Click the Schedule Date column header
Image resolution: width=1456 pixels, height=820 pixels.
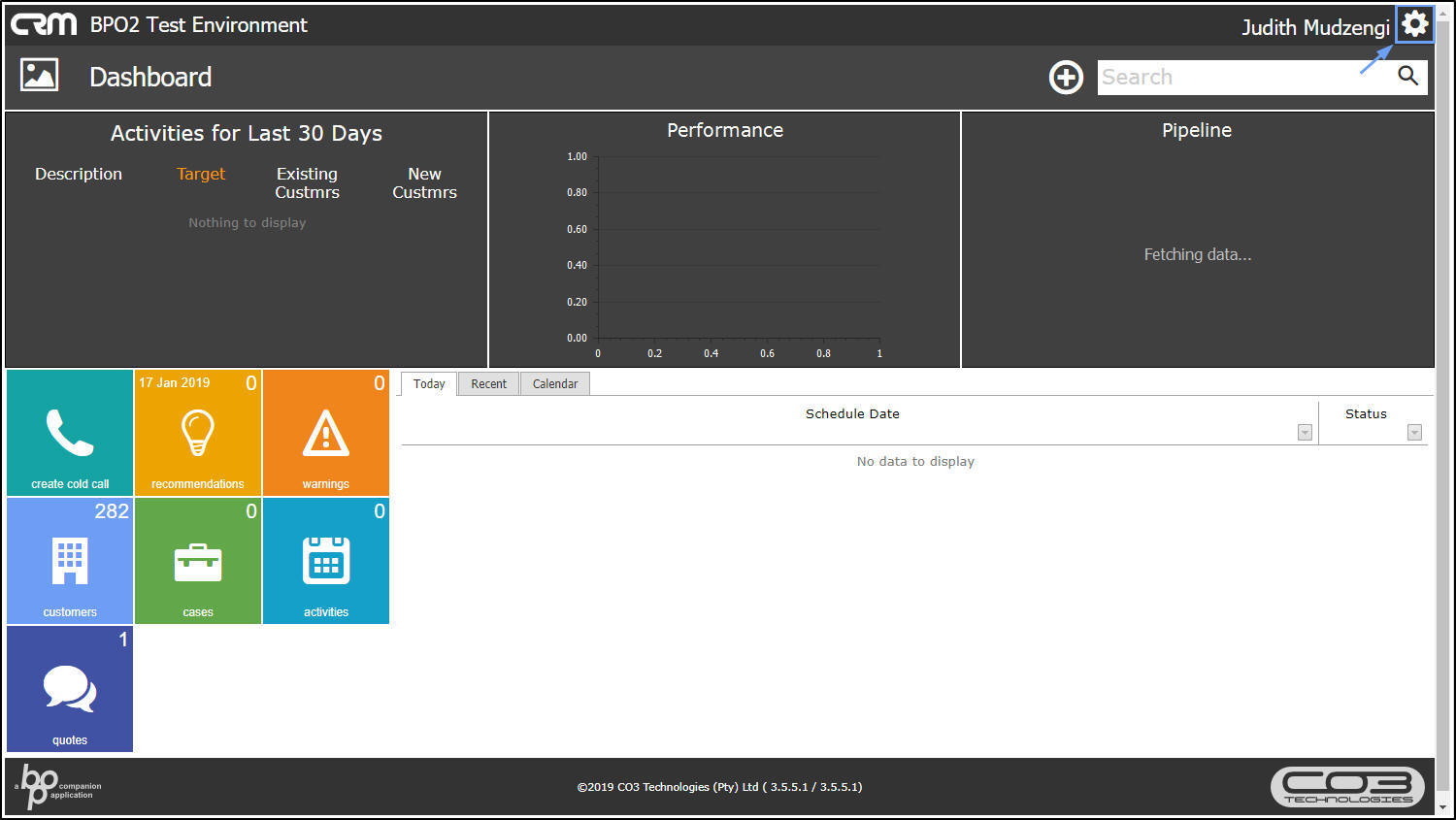(x=852, y=414)
